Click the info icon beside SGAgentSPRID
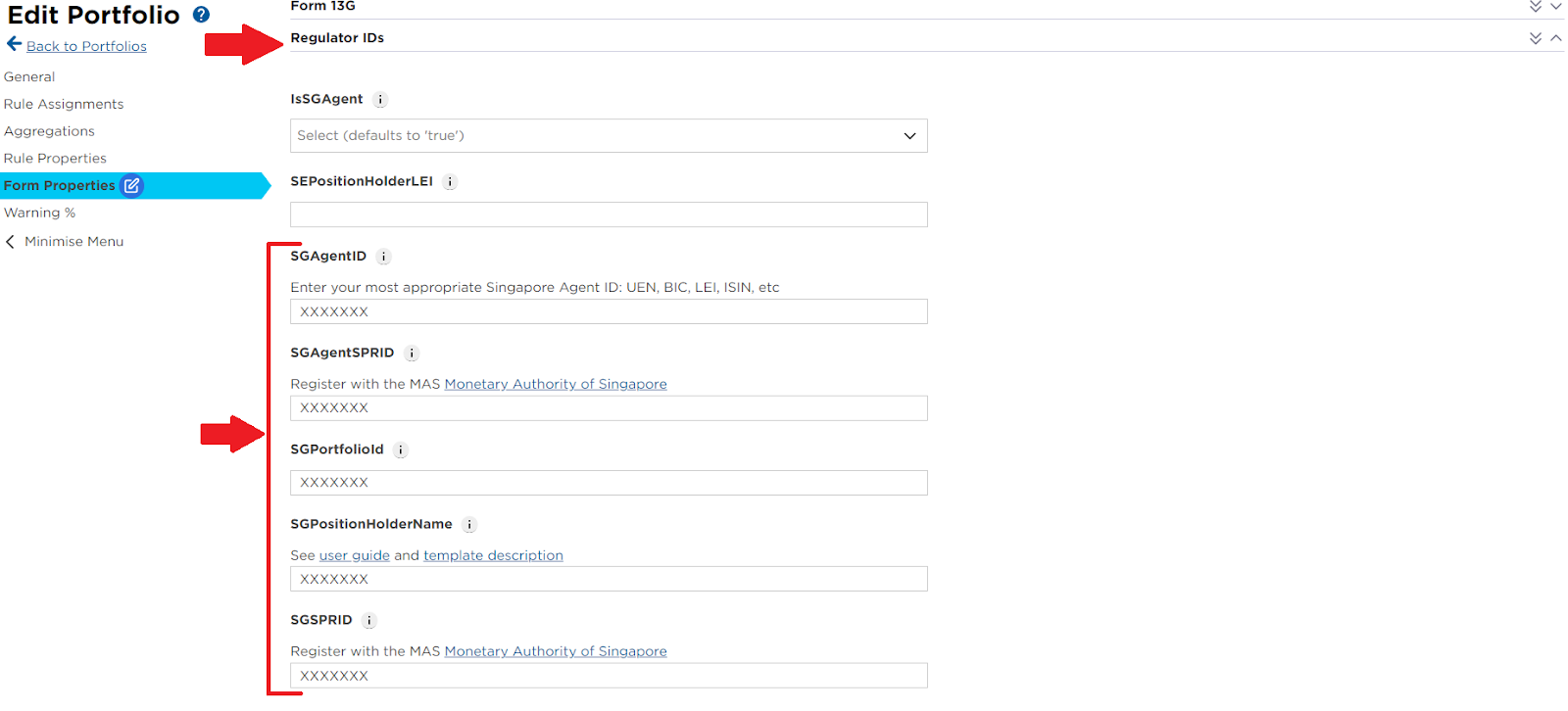 [412, 354]
